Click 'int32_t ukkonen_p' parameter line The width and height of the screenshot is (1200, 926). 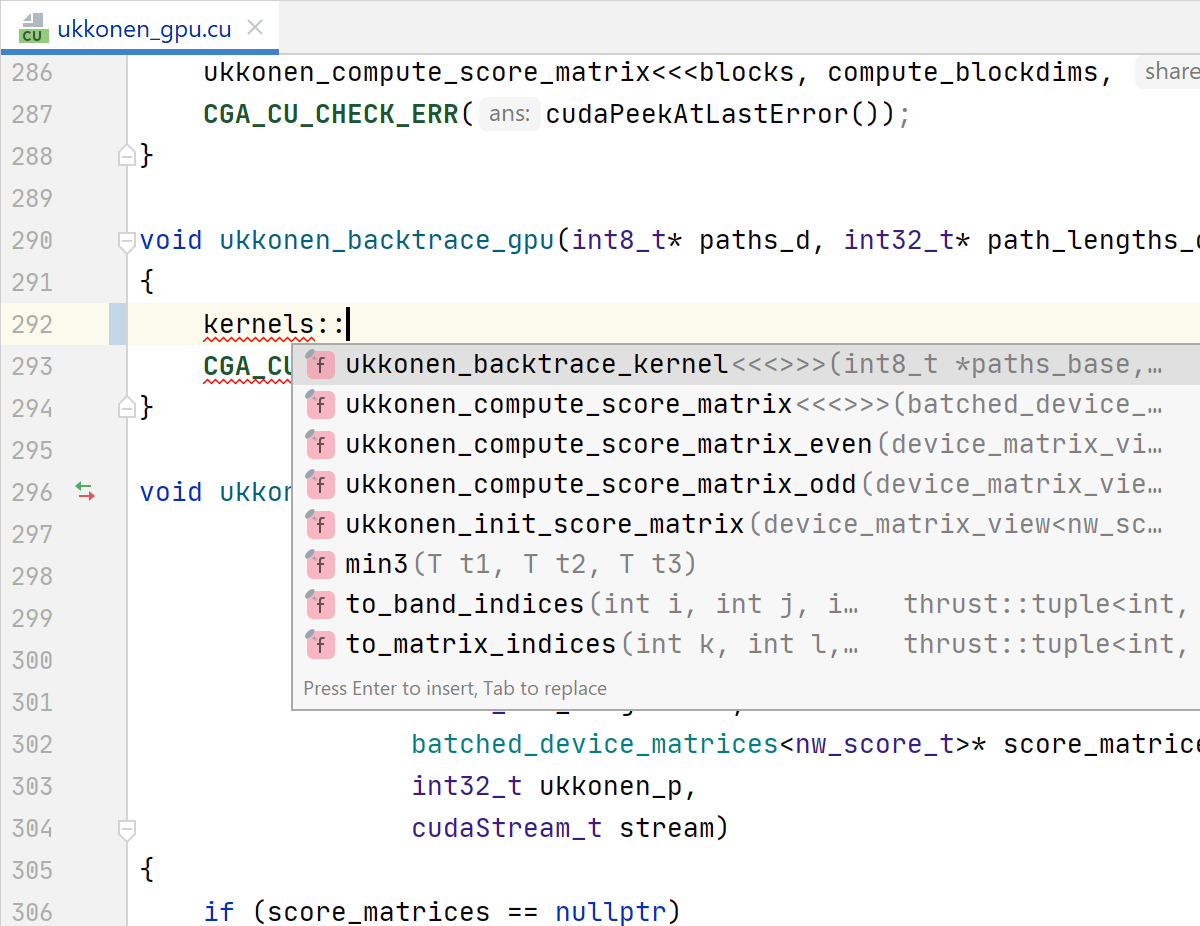(554, 787)
